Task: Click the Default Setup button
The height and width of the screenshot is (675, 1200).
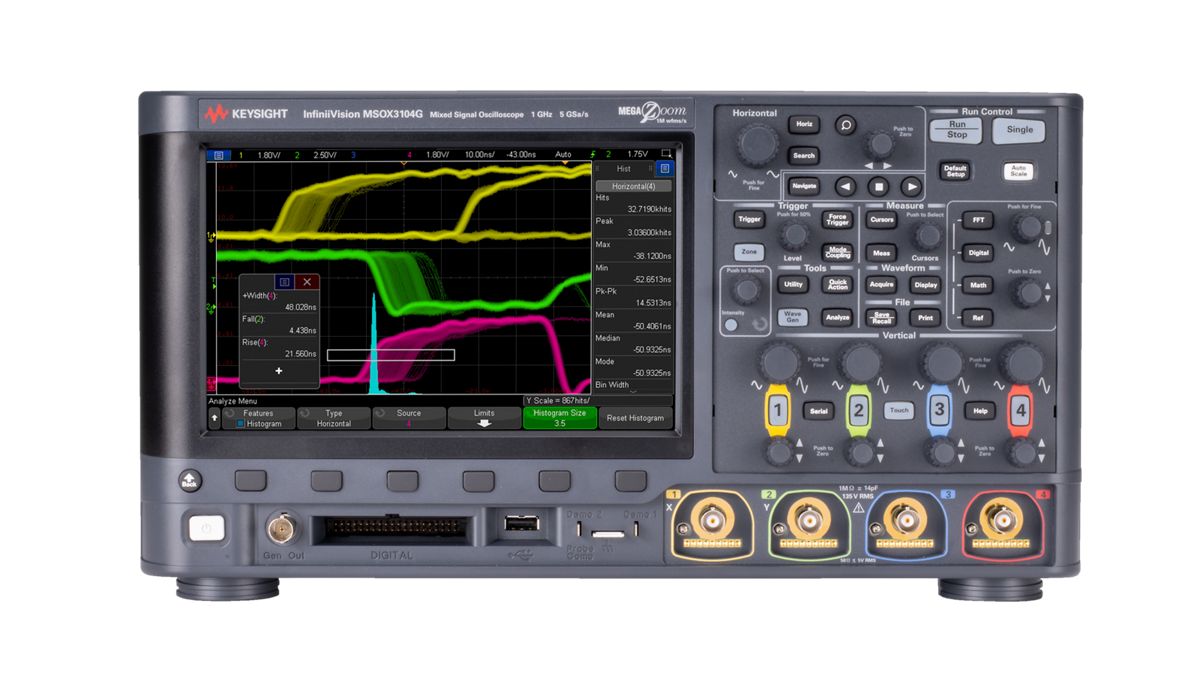Action: click(x=955, y=171)
